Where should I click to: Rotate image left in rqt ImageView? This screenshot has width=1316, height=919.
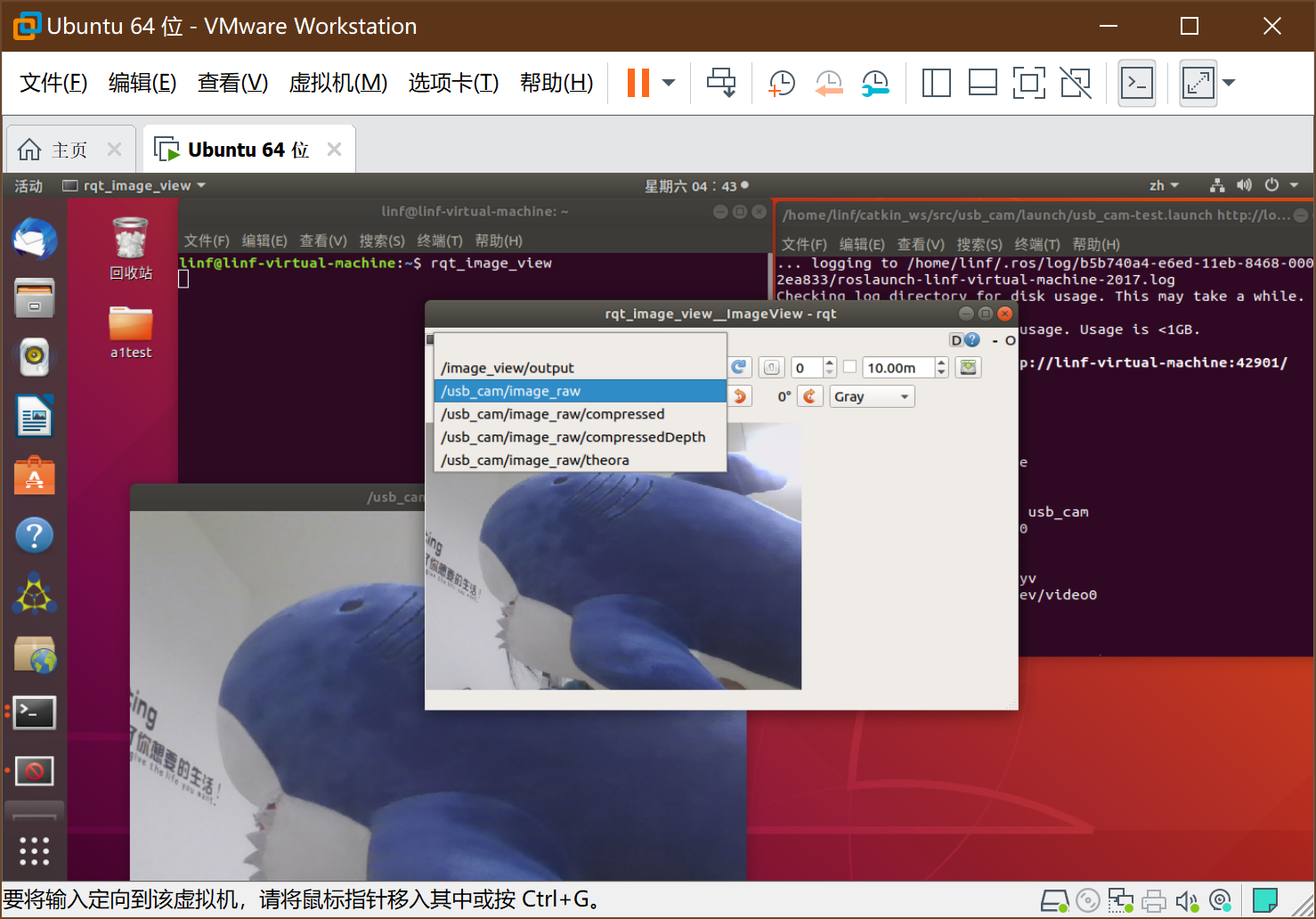pyautogui.click(x=739, y=396)
